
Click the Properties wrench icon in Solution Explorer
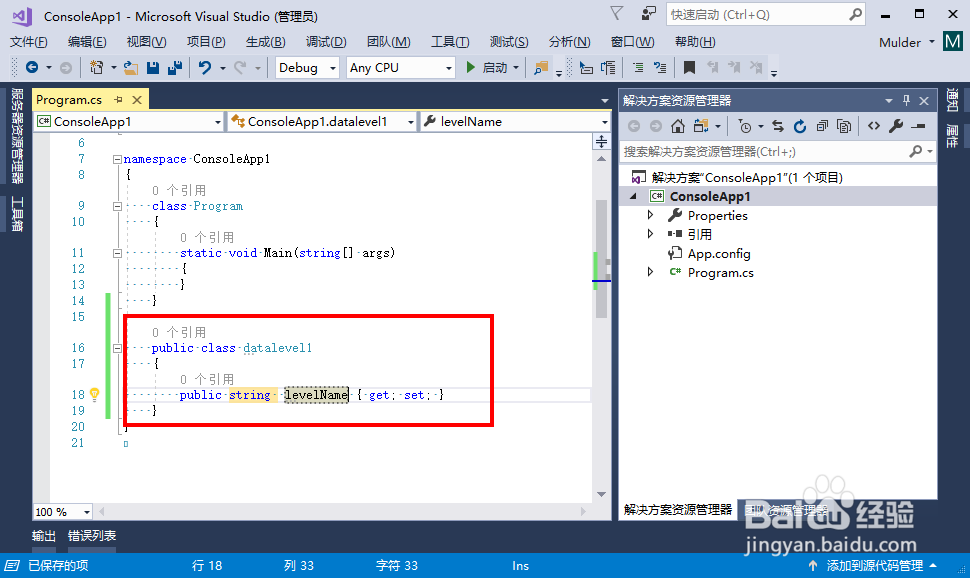(x=896, y=126)
